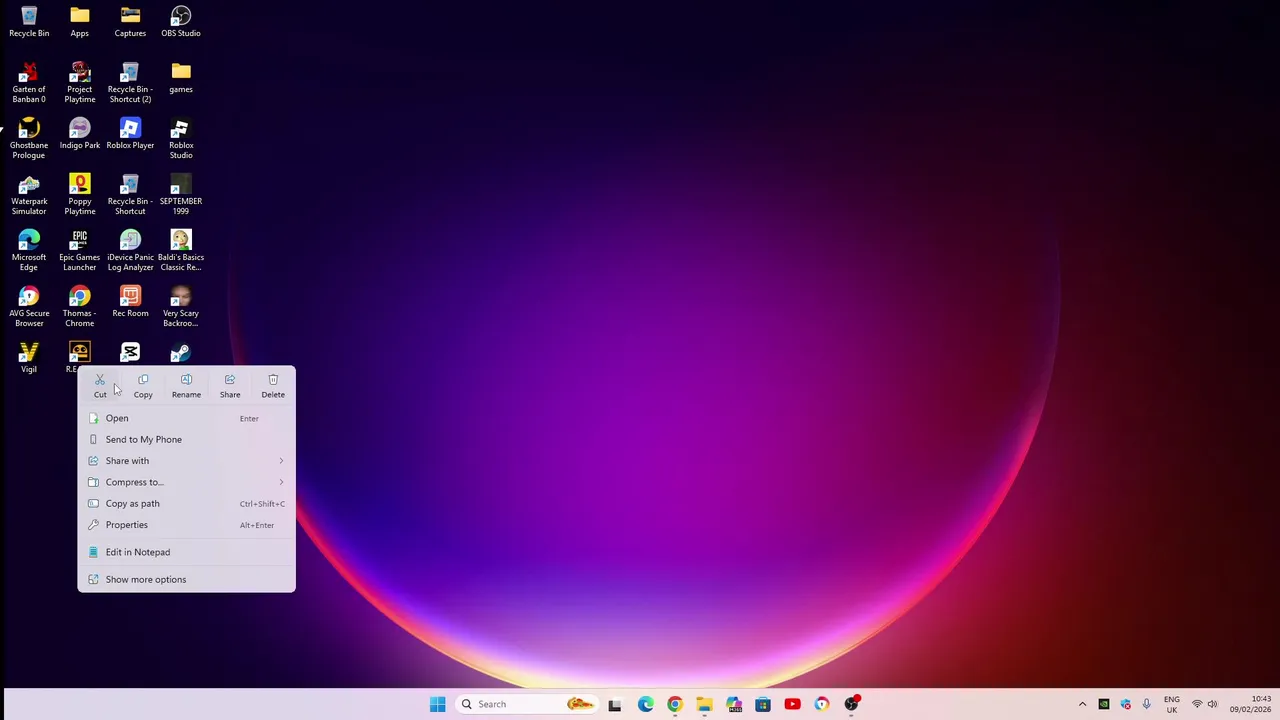Screen dimensions: 1280x720
Task: Select Send to My Phone
Action: [186, 439]
